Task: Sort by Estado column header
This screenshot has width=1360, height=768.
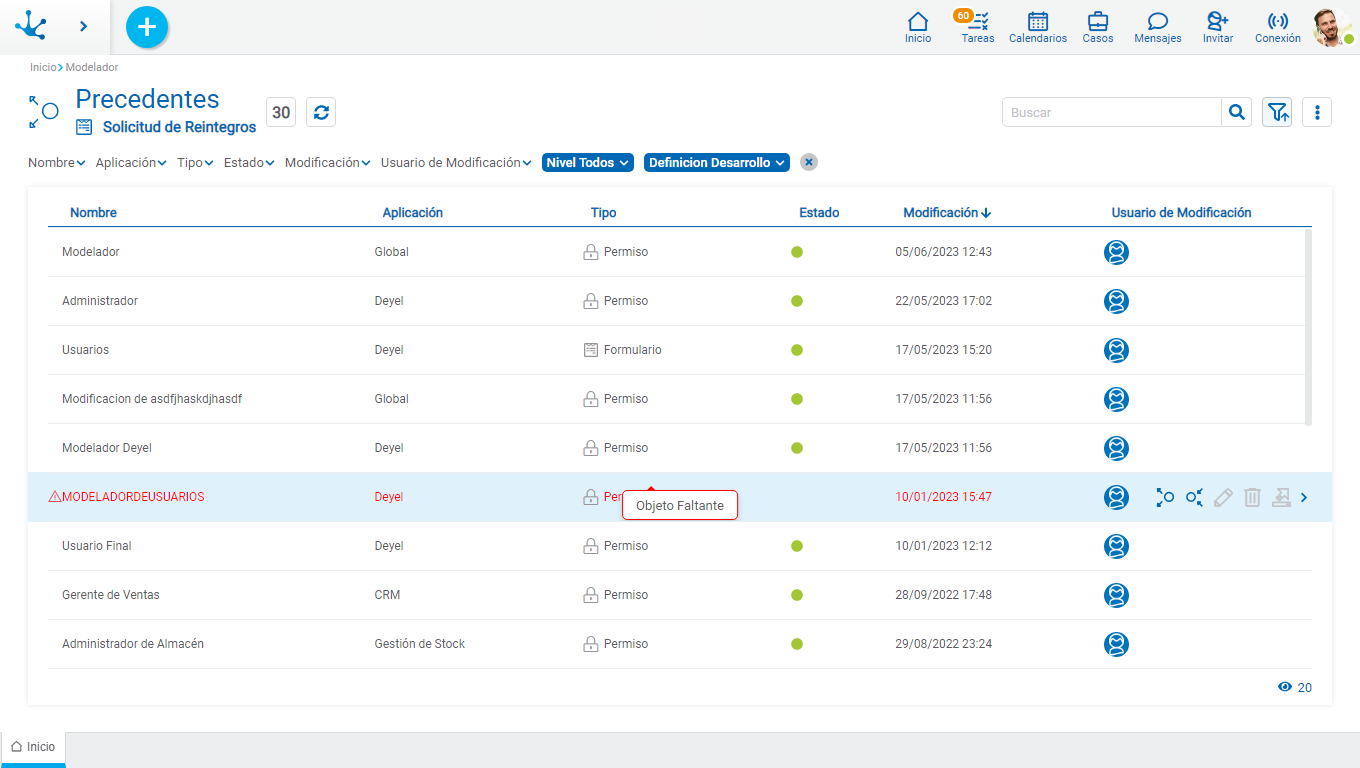Action: (x=819, y=212)
